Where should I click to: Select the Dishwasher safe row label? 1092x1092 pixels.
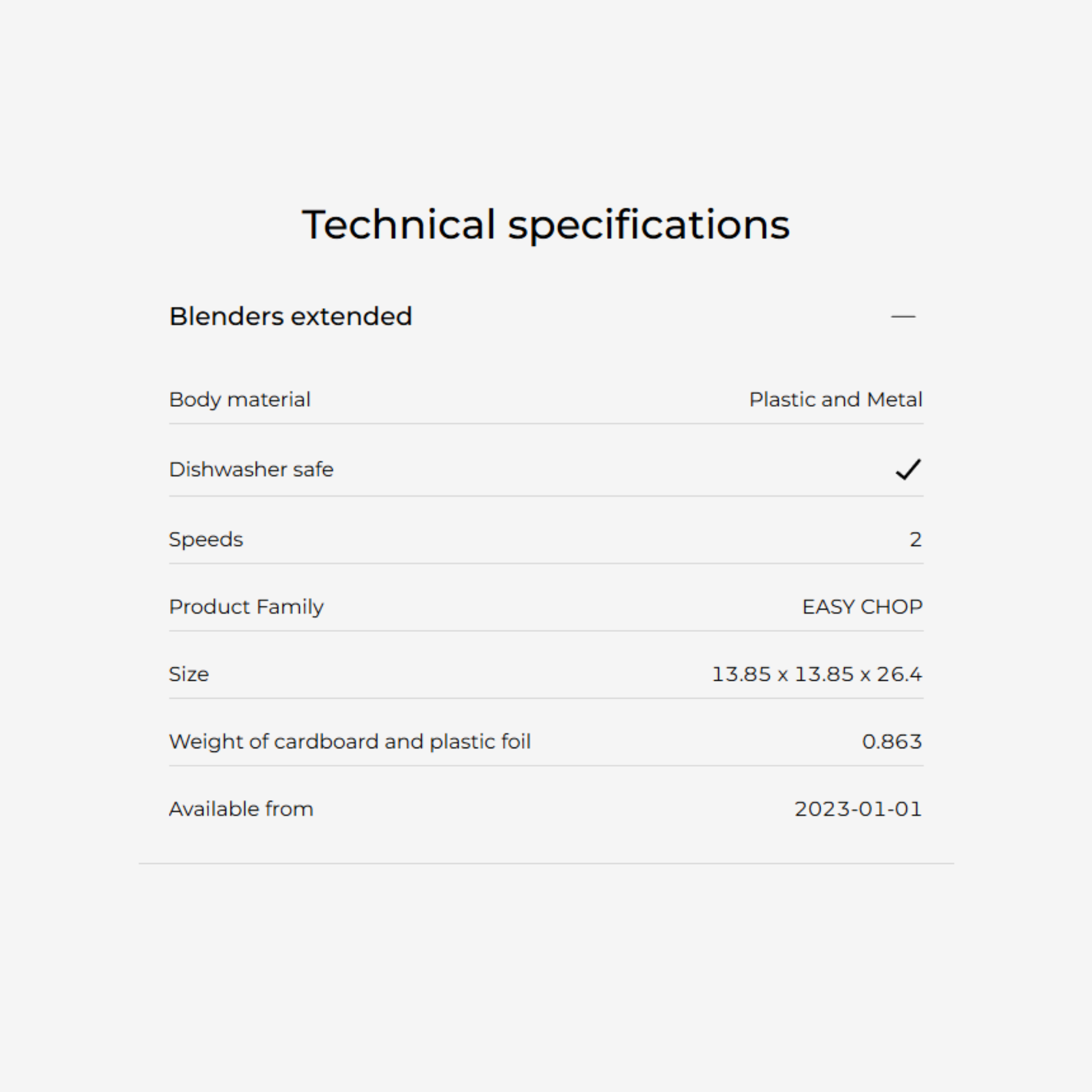(251, 469)
